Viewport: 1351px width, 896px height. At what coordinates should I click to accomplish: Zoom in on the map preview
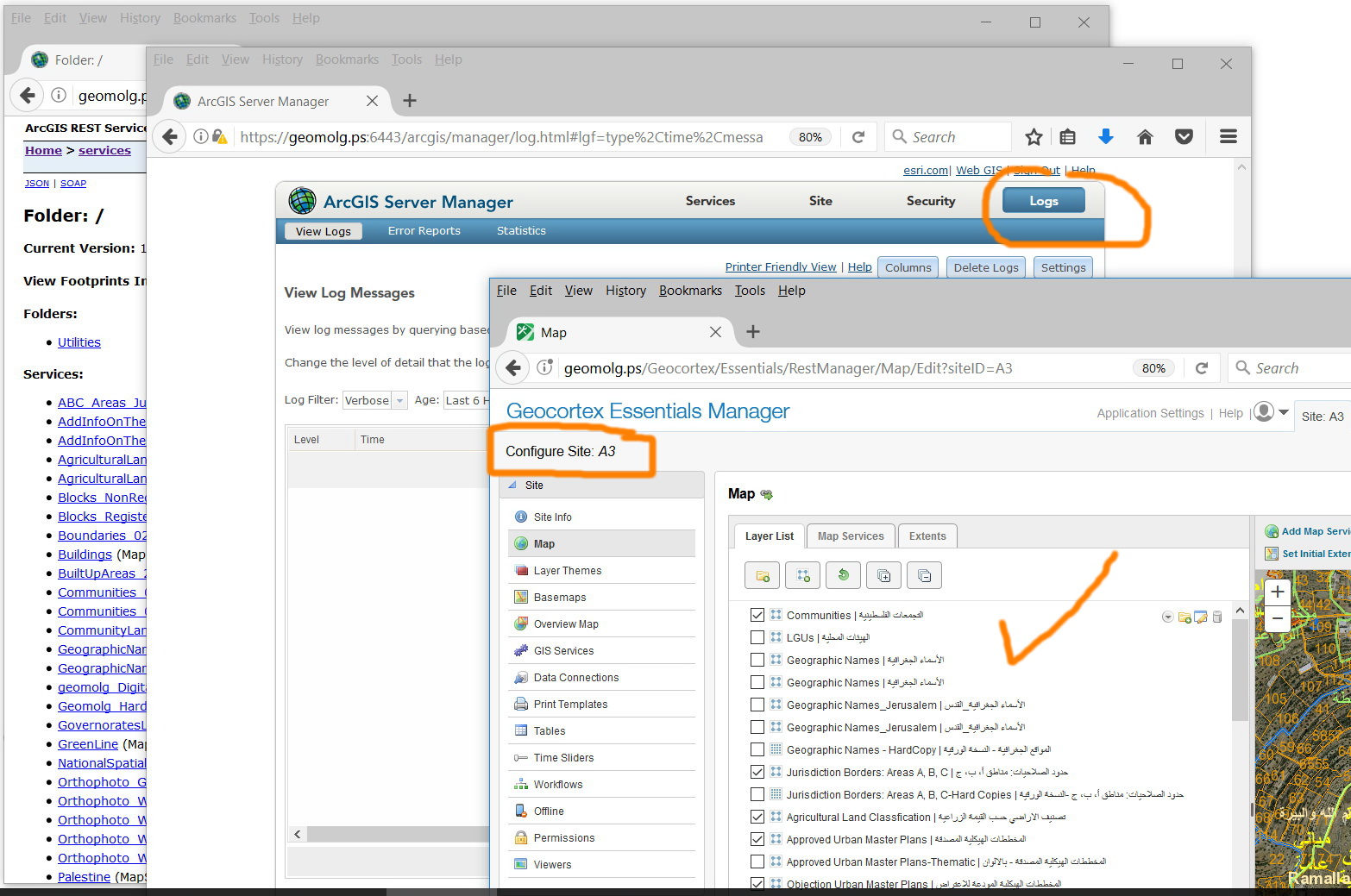point(1278,592)
